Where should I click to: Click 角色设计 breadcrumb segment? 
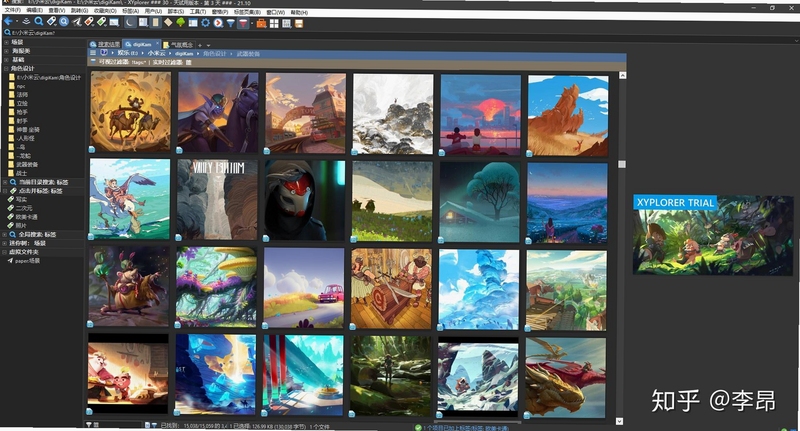tap(214, 54)
